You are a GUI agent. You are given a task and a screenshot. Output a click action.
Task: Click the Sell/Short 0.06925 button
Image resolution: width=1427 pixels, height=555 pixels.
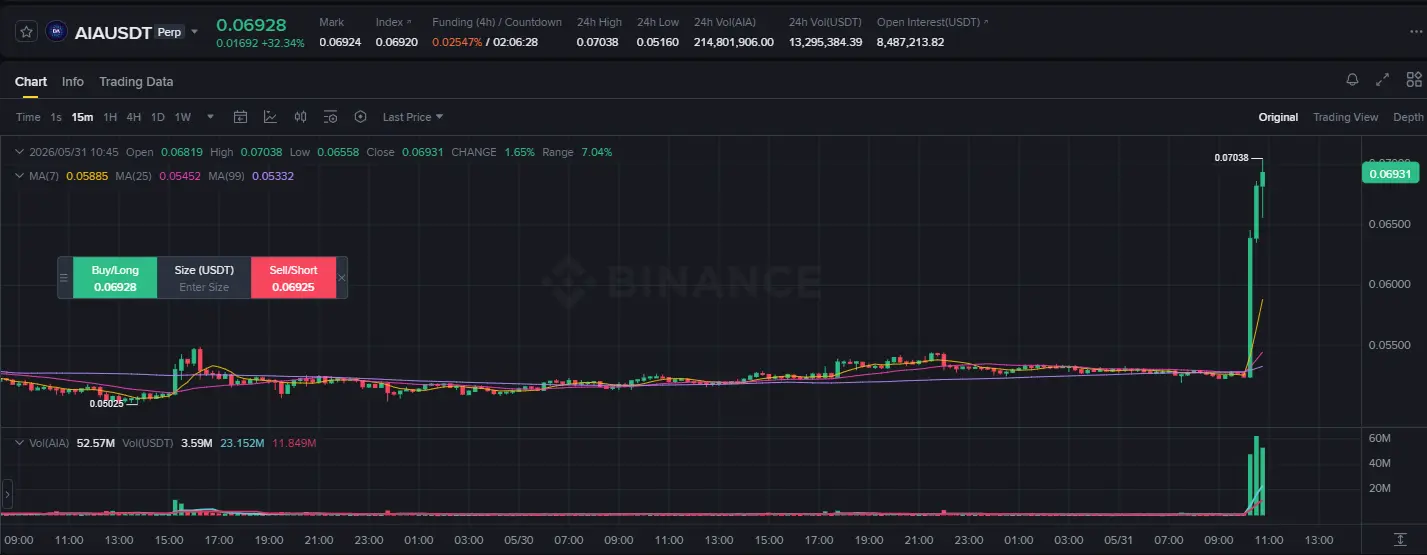click(293, 278)
